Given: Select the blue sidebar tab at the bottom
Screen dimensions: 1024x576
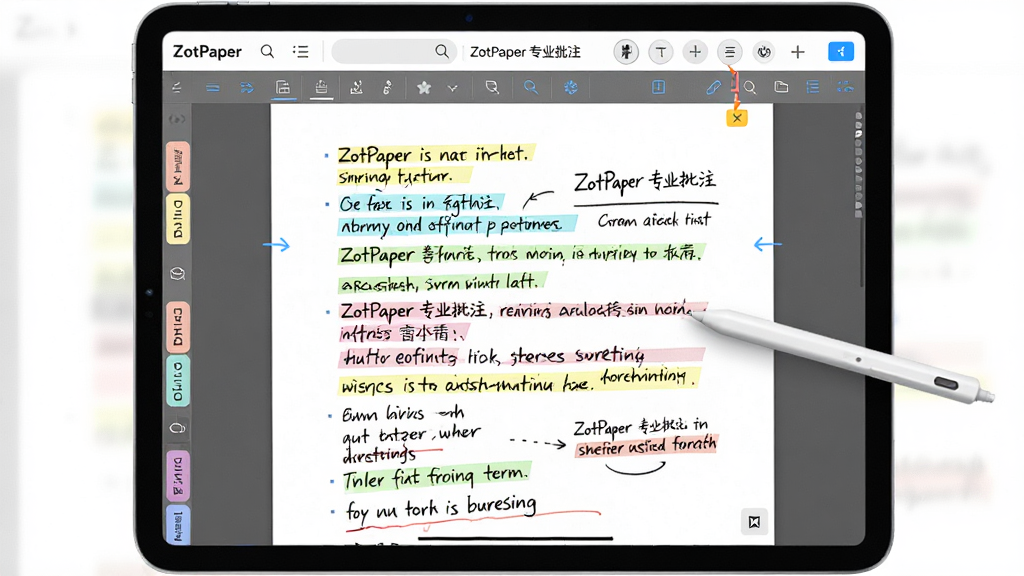Looking at the screenshot, I should tap(178, 525).
